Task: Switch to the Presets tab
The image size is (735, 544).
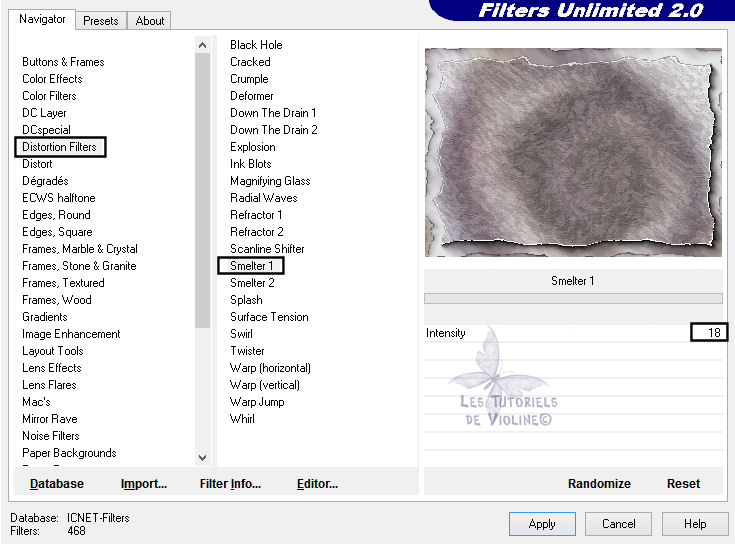Action: point(101,20)
